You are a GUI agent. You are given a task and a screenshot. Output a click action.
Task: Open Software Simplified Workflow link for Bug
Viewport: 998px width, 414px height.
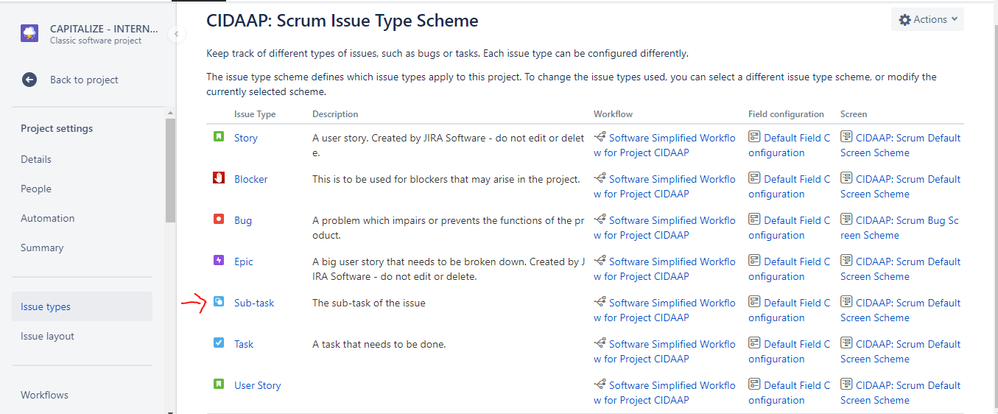(664, 228)
